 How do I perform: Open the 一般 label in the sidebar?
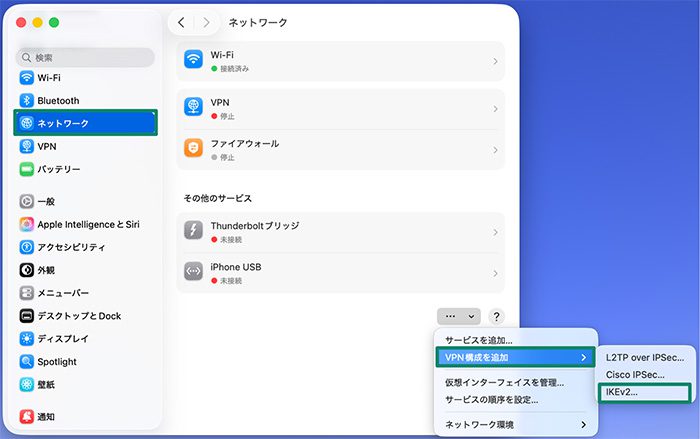click(46, 201)
